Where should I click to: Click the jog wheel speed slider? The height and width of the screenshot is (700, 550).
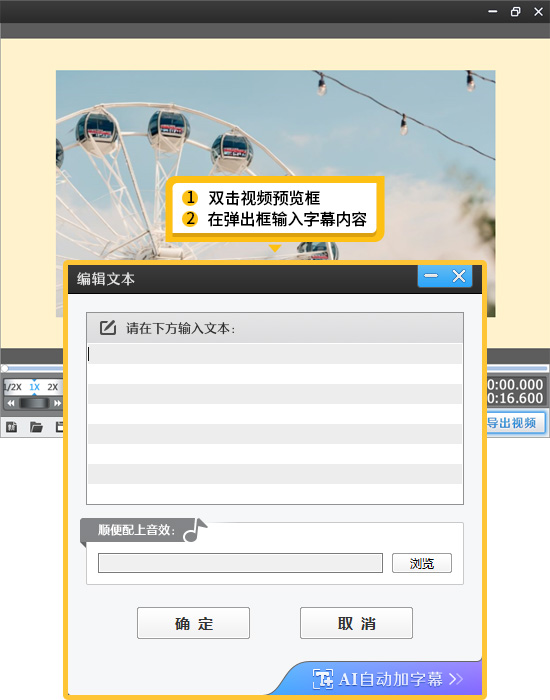(x=34, y=403)
